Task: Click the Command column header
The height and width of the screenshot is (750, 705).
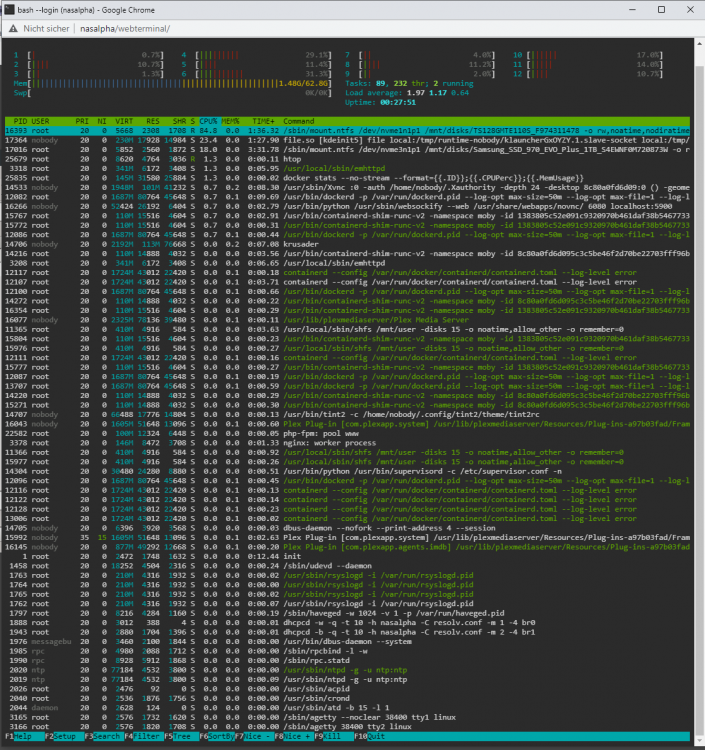Action: 298,121
